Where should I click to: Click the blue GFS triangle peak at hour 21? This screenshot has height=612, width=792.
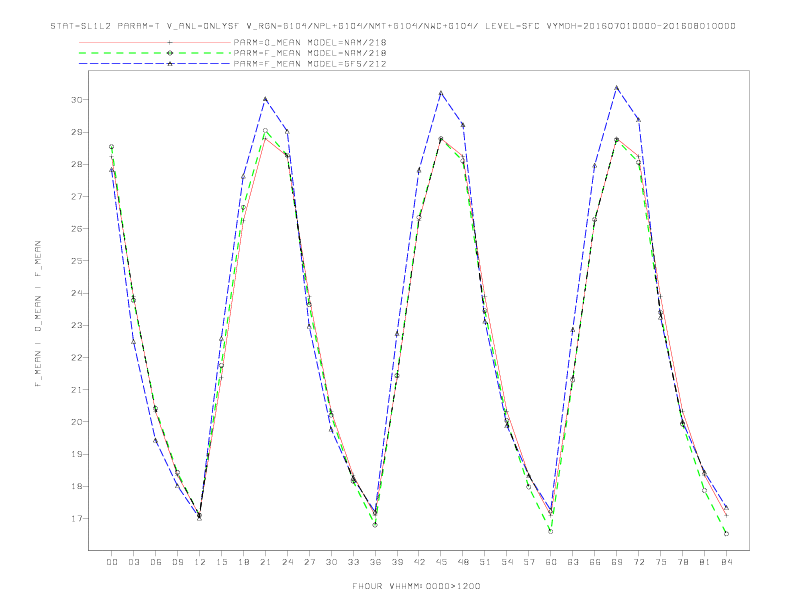pos(265,99)
